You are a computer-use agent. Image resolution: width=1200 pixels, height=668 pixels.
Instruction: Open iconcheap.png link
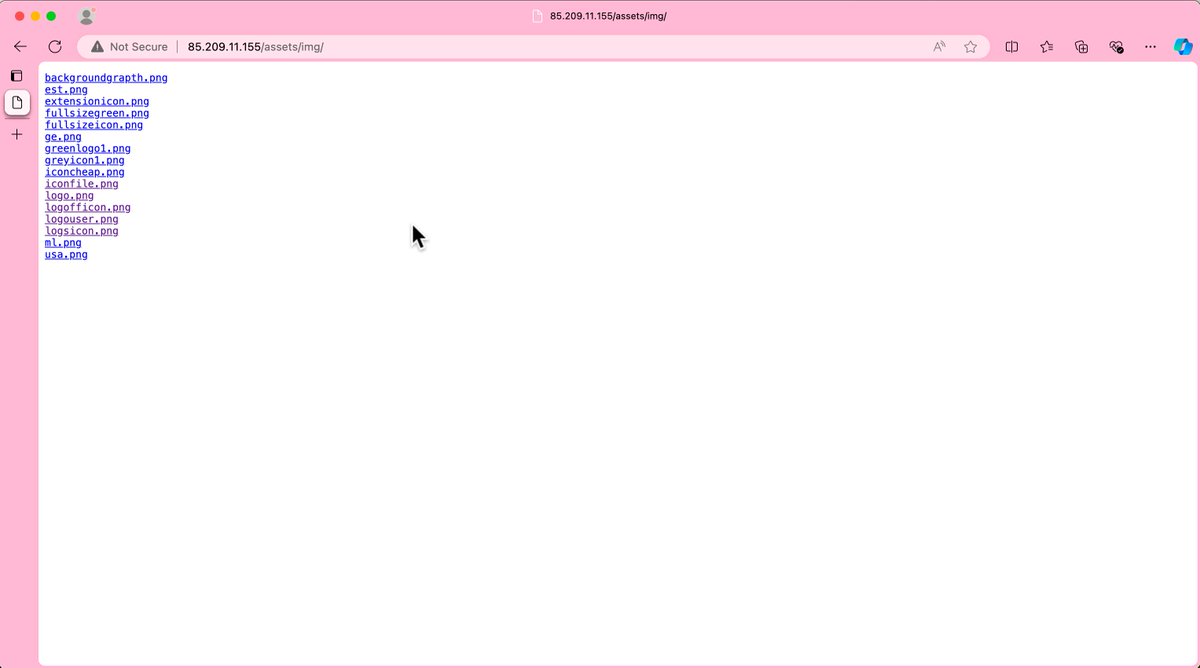(x=85, y=172)
